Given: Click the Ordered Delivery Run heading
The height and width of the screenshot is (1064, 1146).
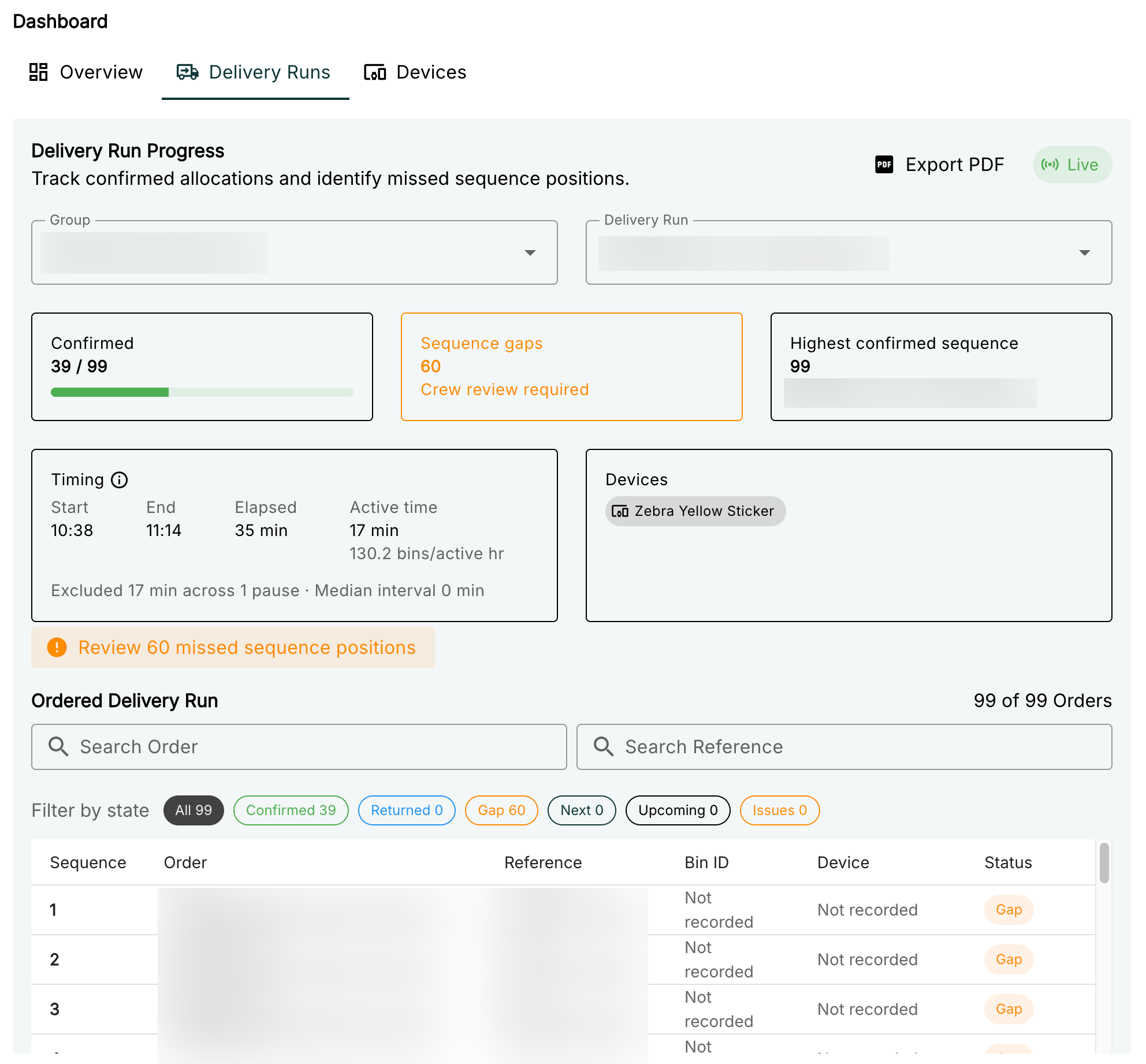Looking at the screenshot, I should click(125, 701).
